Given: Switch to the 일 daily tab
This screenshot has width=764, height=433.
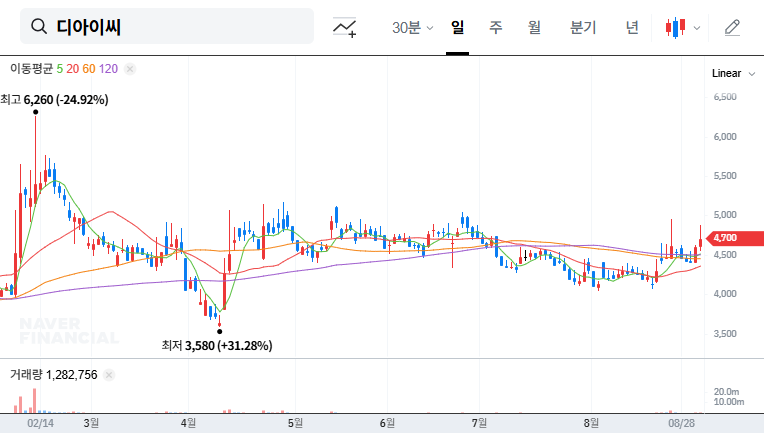Looking at the screenshot, I should click(x=458, y=27).
